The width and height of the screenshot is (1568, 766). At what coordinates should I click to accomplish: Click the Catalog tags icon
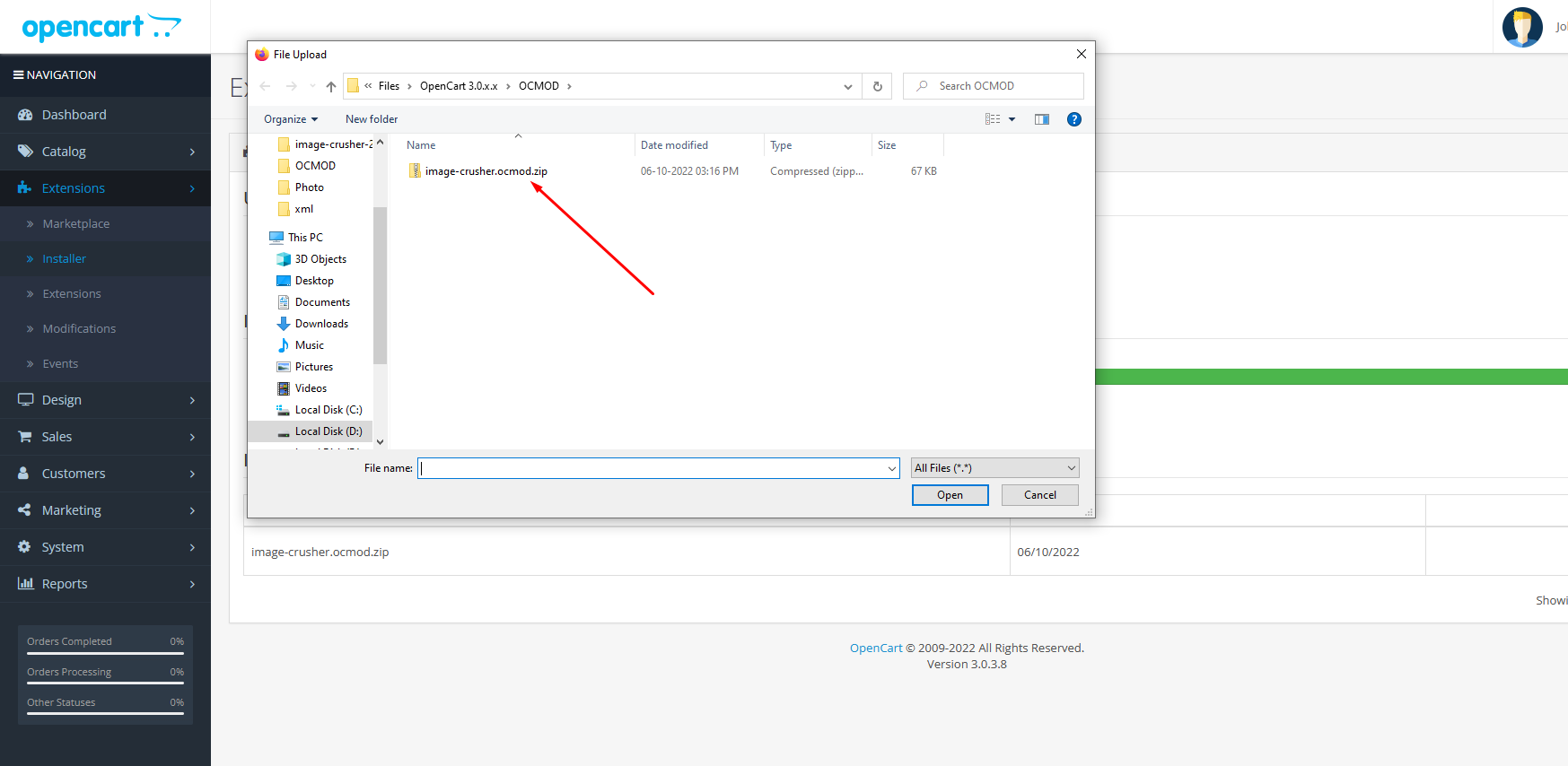coord(25,152)
